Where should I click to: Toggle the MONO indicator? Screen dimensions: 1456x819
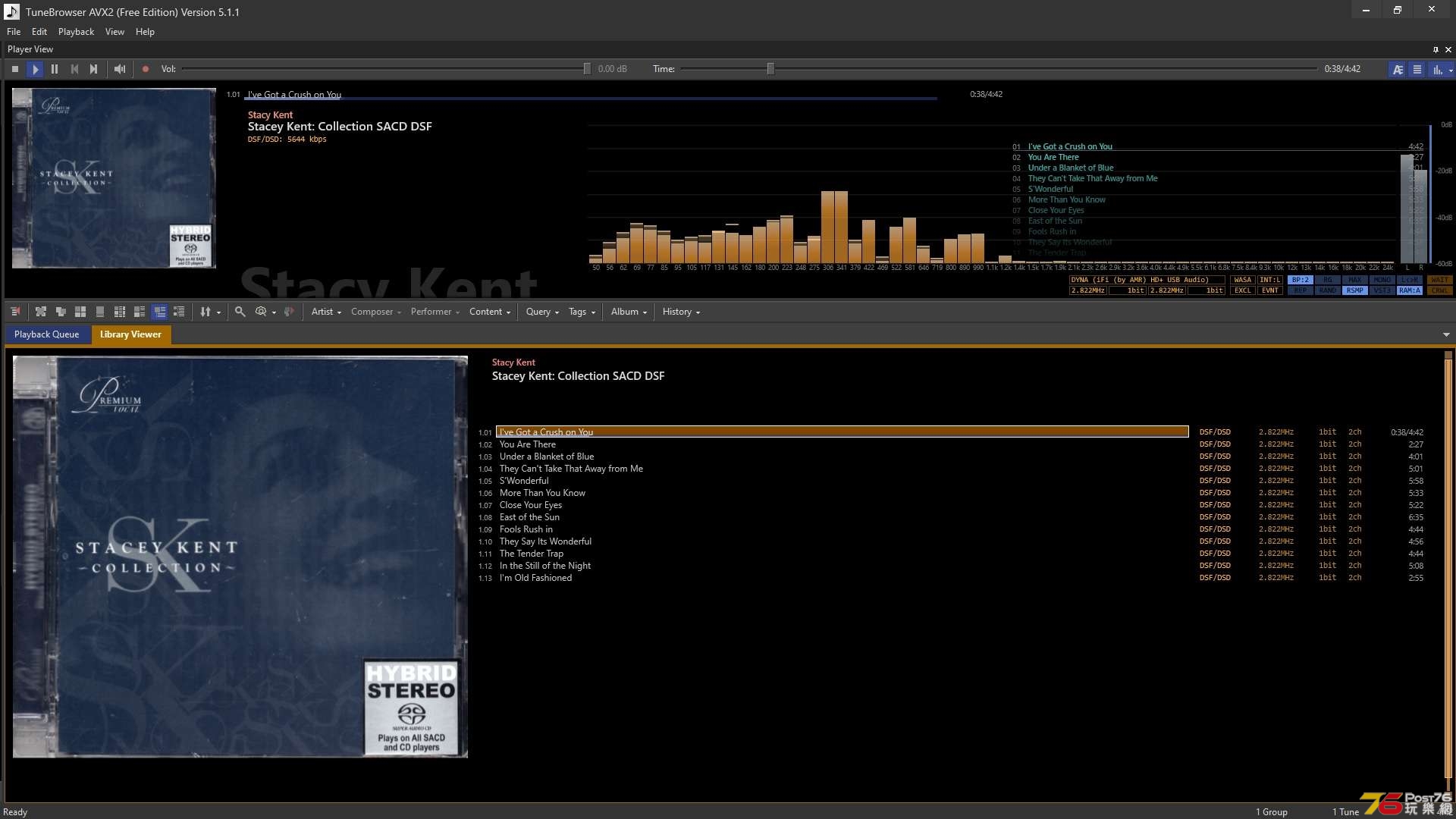coord(1382,280)
